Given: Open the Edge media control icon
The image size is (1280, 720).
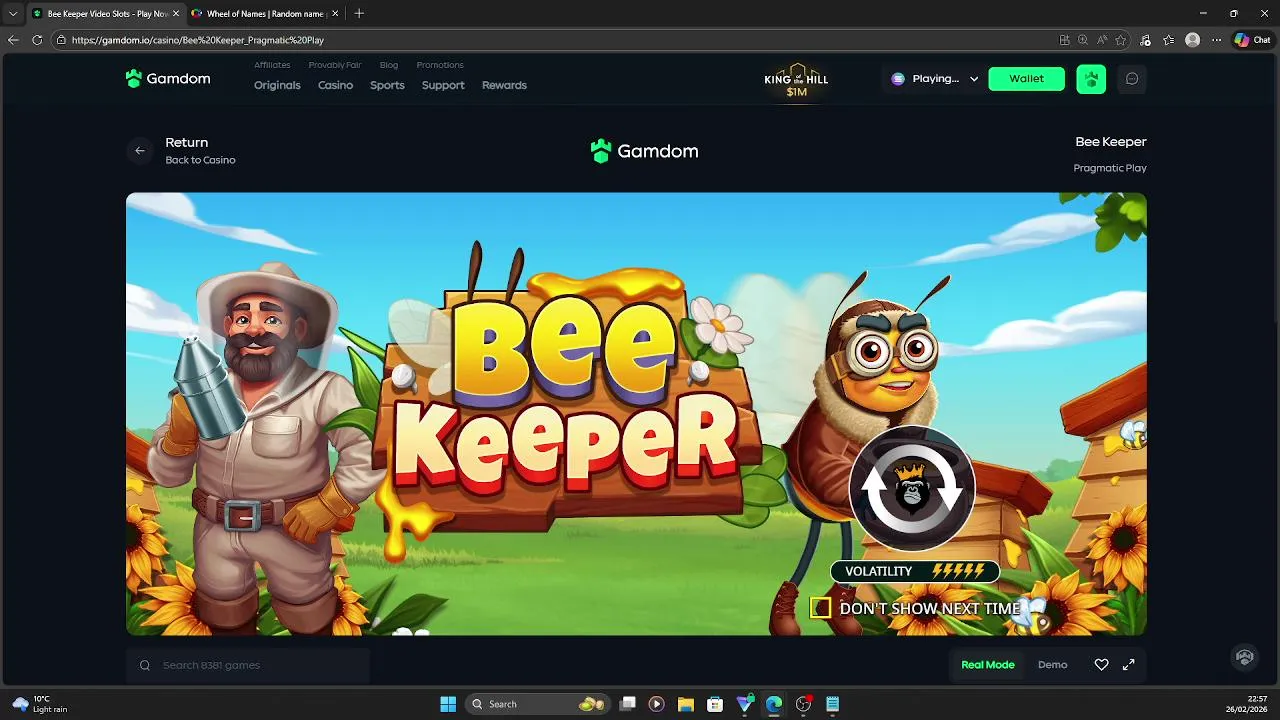Looking at the screenshot, I should pyautogui.click(x=1145, y=40).
